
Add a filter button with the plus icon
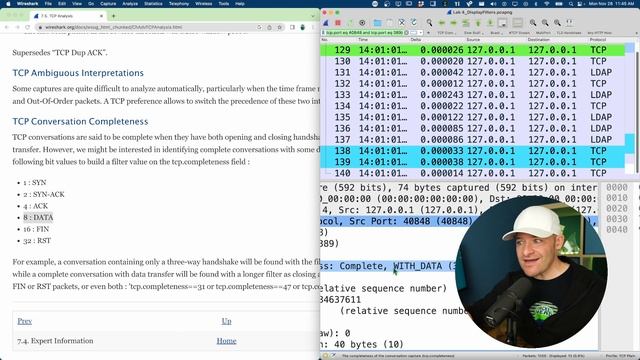[428, 32]
